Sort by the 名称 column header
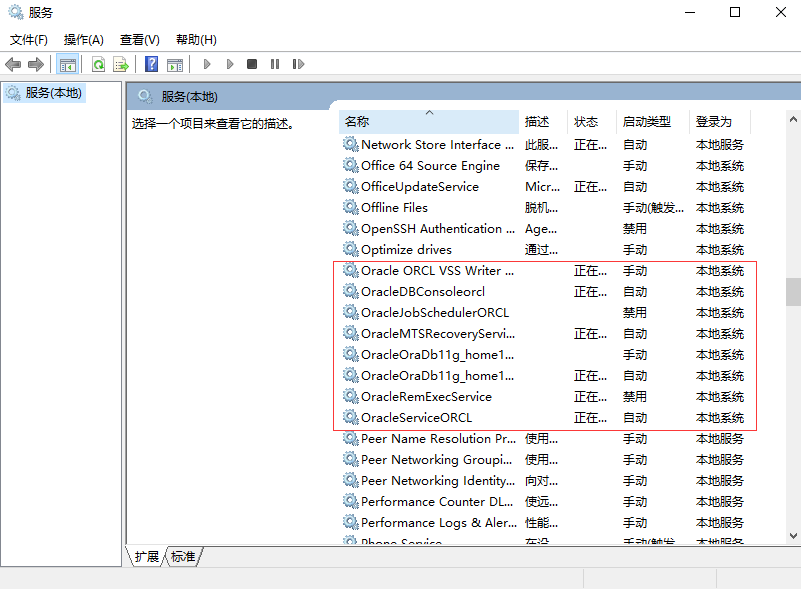This screenshot has height=589, width=801. point(429,122)
